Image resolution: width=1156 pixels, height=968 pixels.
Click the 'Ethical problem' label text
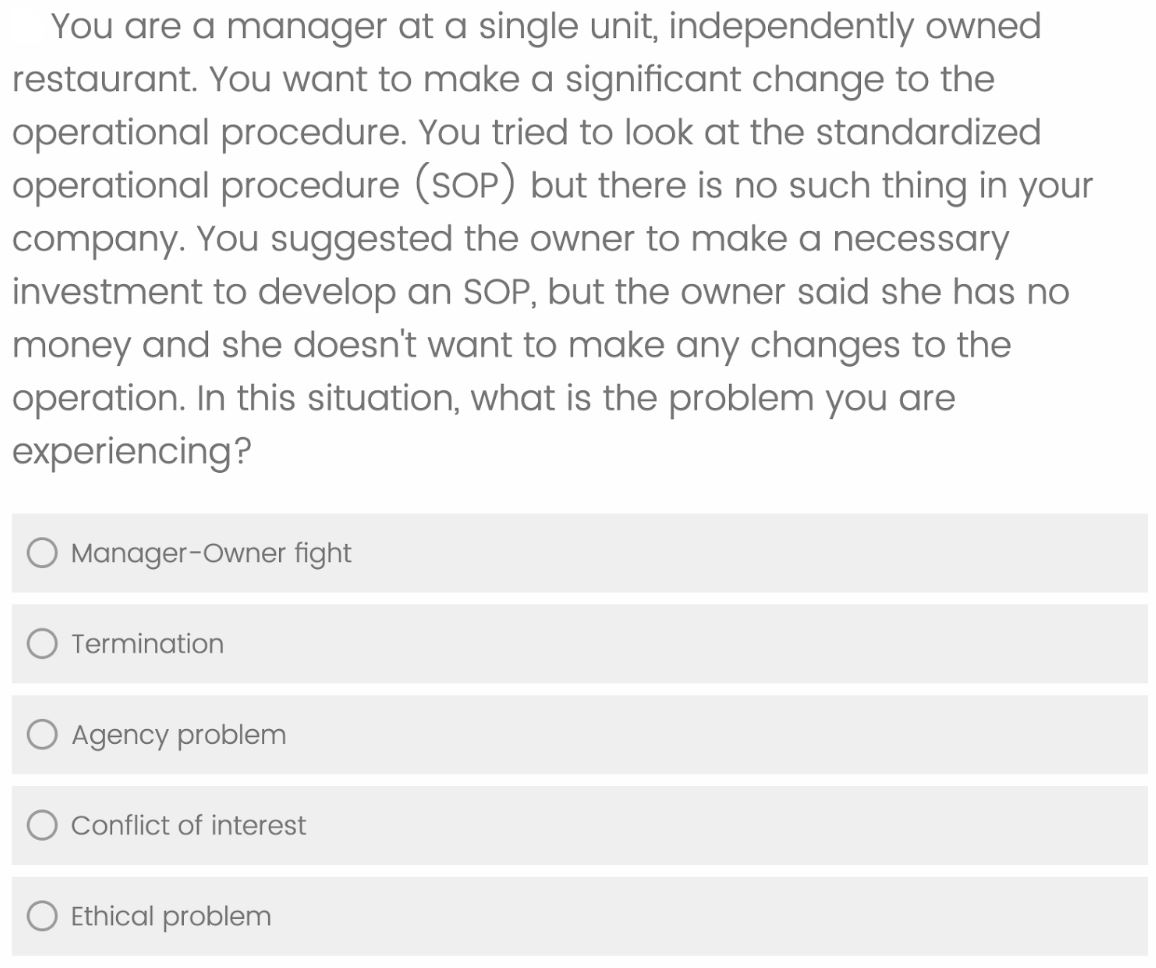pos(171,915)
